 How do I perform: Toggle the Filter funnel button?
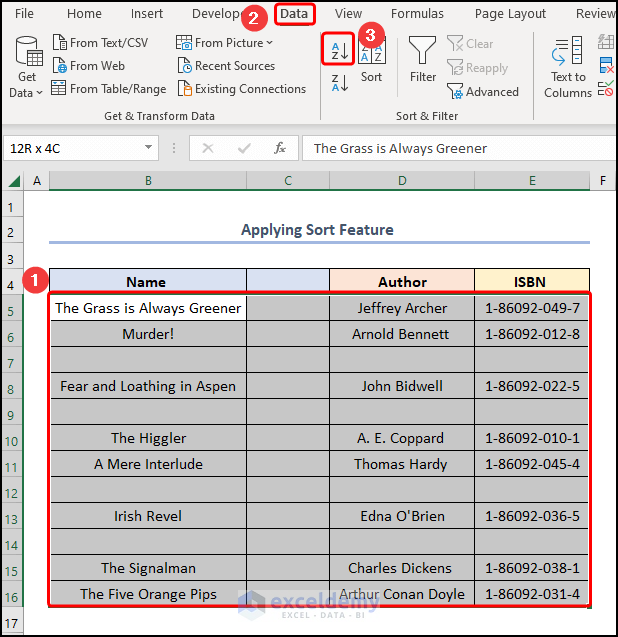pos(423,59)
